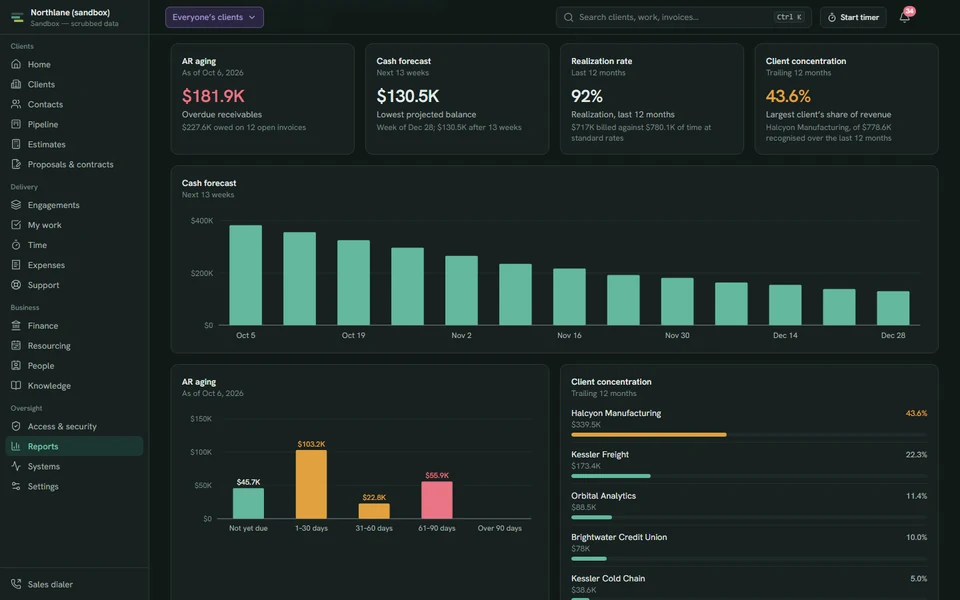Open Contacts via its people icon
The image size is (960, 600).
16,104
